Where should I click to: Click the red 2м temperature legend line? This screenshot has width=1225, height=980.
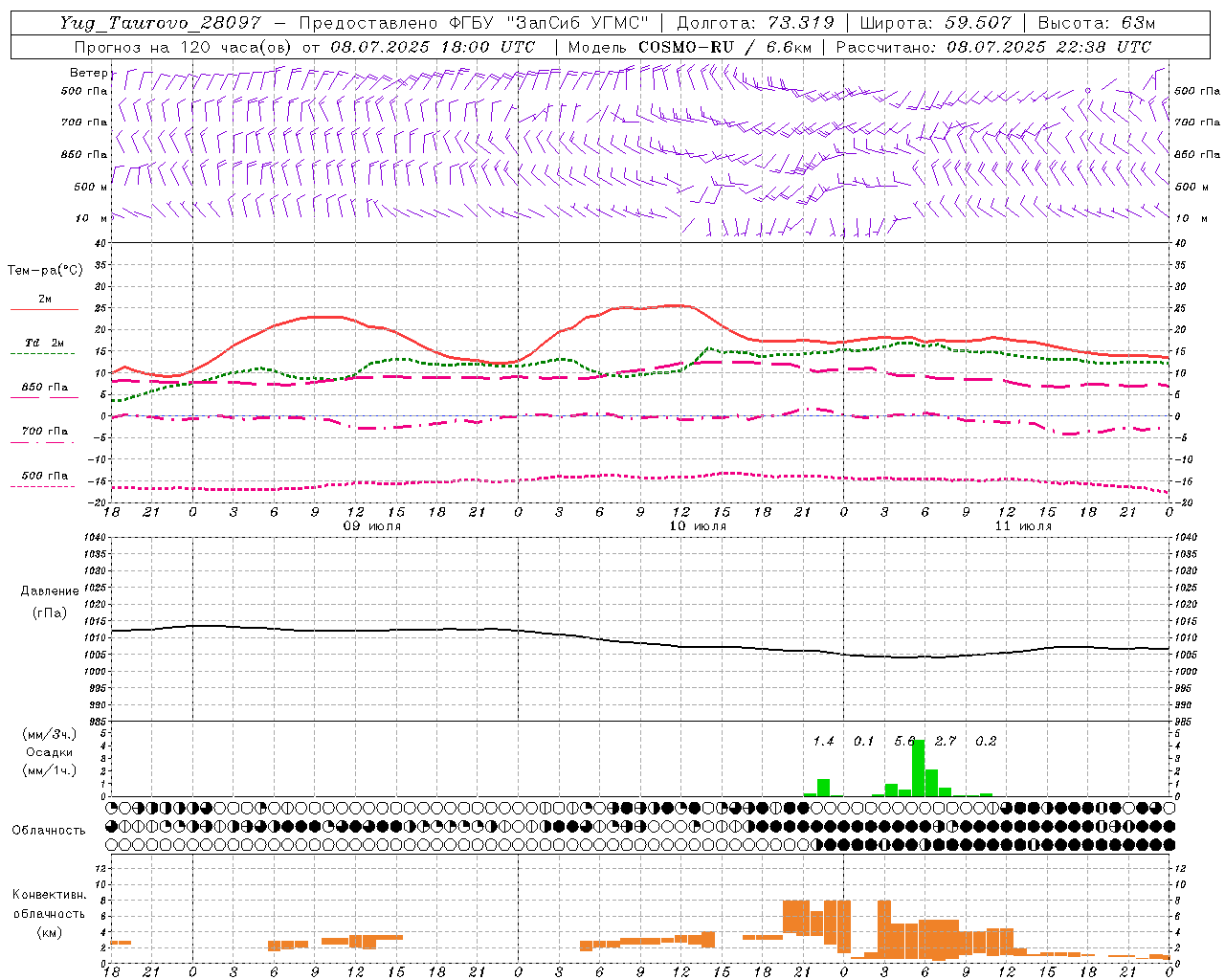click(44, 309)
